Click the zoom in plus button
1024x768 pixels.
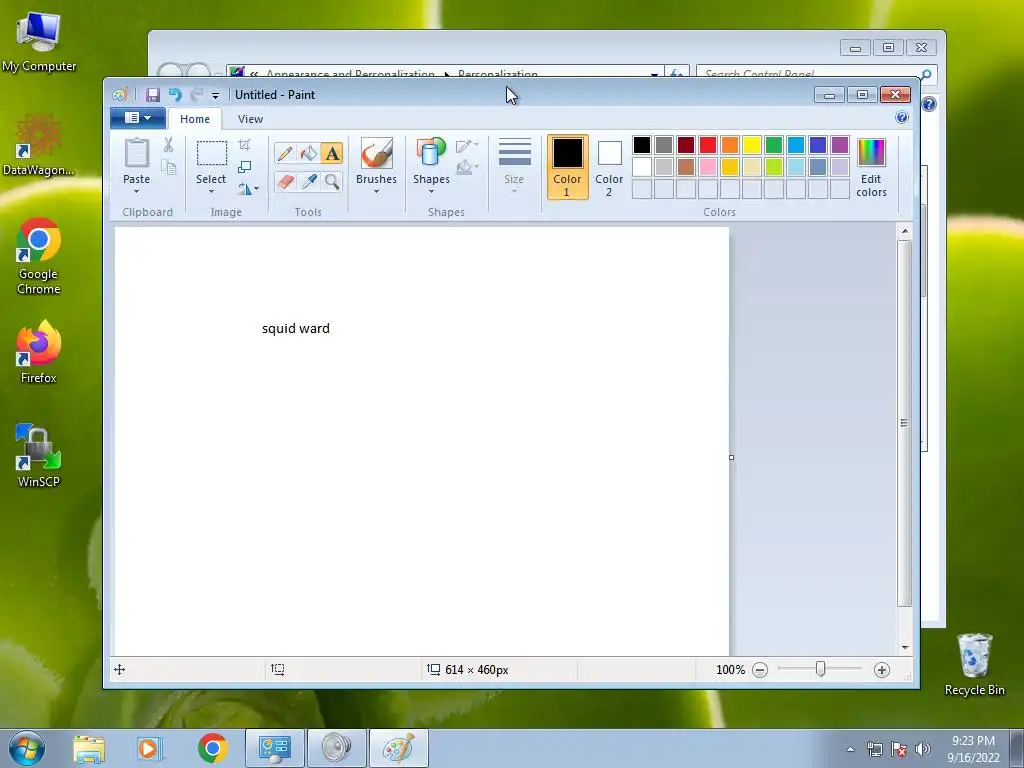[882, 670]
